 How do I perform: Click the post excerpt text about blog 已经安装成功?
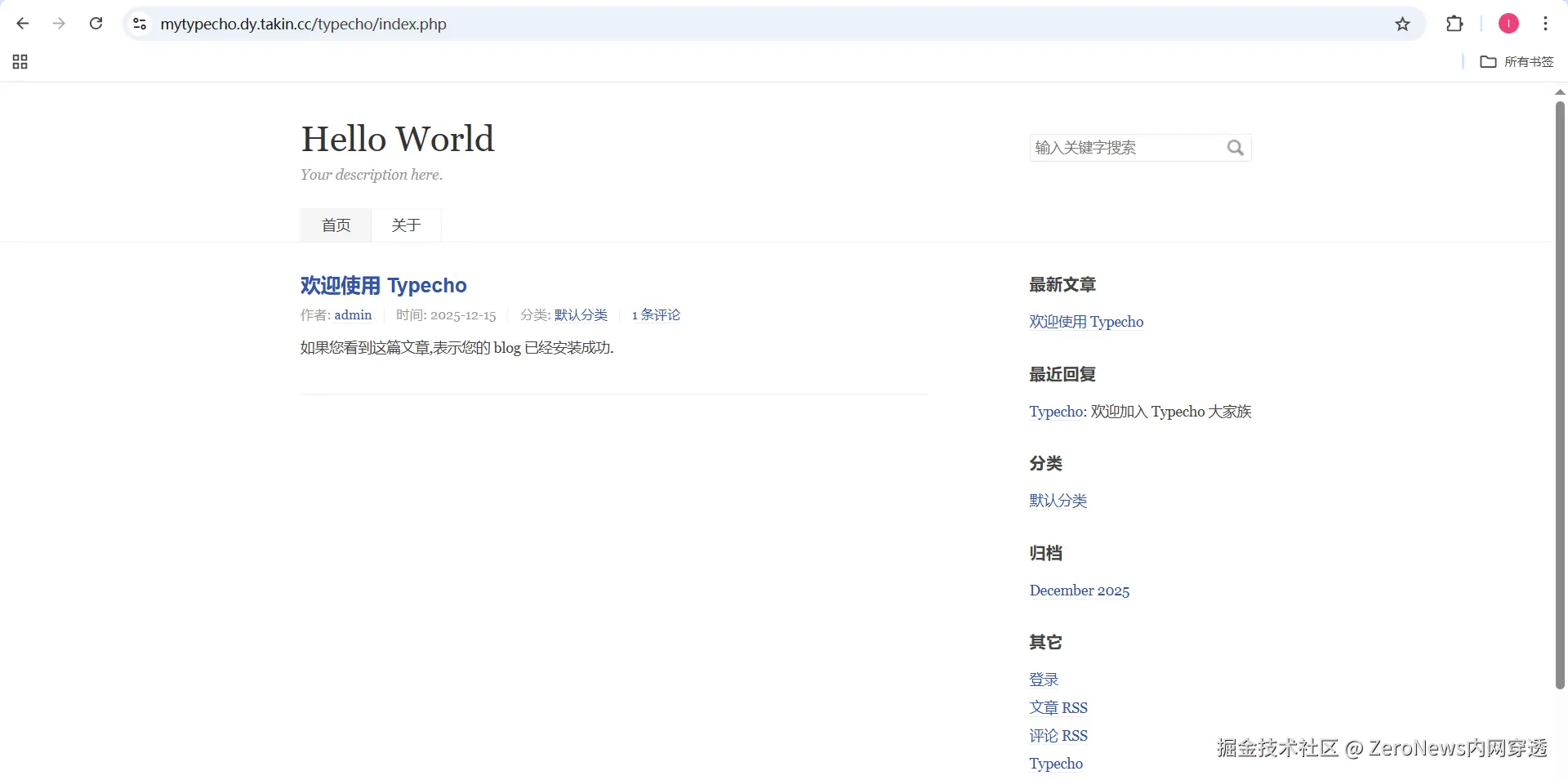pos(457,348)
